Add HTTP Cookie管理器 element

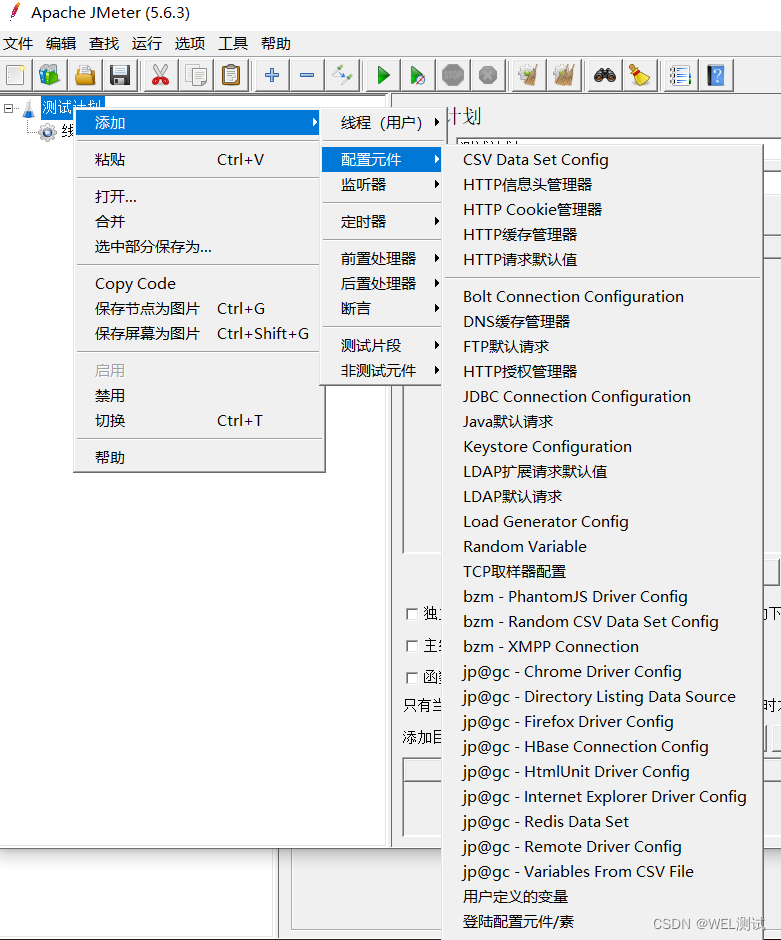tap(602, 210)
